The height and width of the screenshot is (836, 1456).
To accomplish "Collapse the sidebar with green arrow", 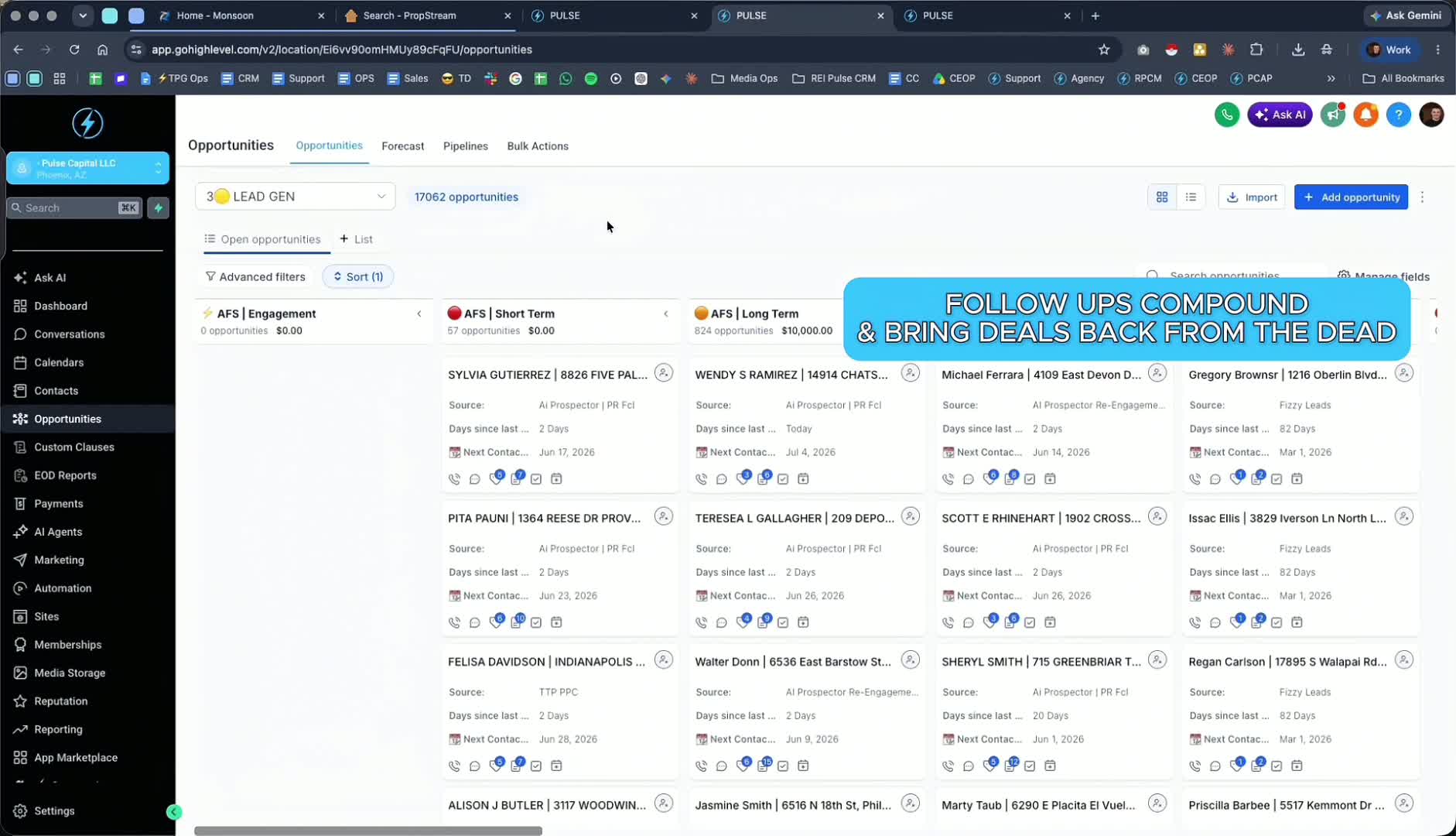I will click(174, 811).
